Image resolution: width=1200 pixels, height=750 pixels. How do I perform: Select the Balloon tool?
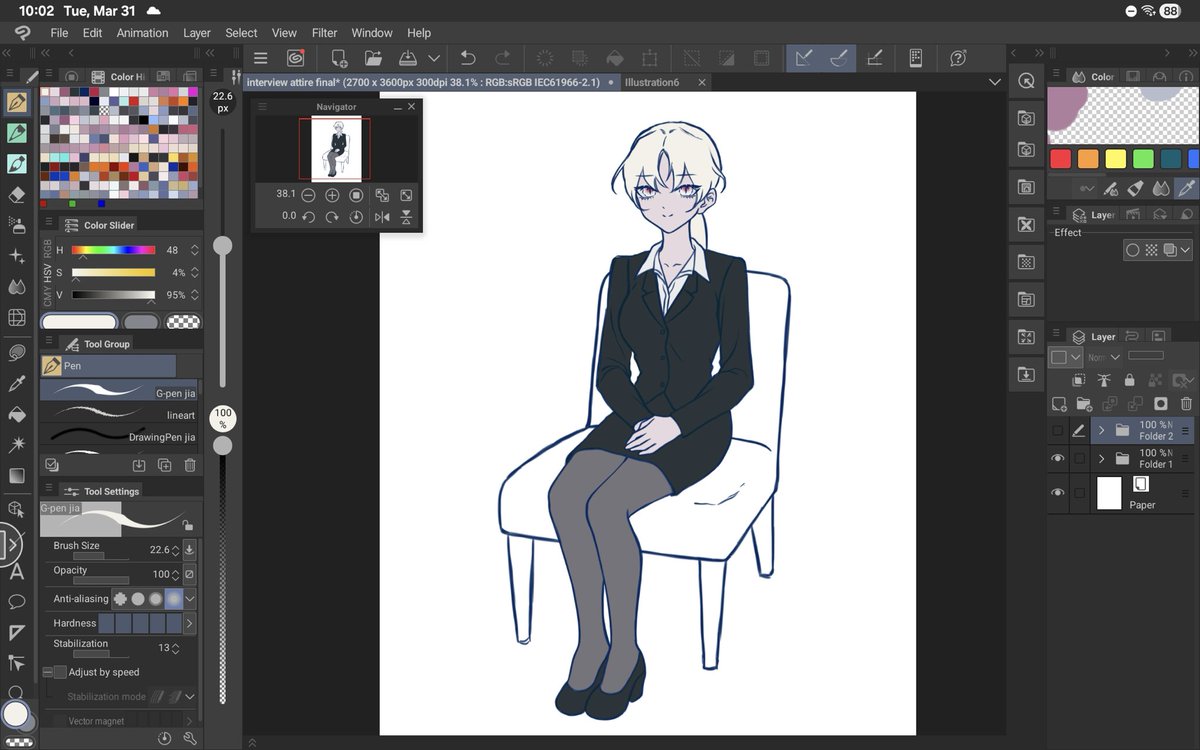click(17, 602)
